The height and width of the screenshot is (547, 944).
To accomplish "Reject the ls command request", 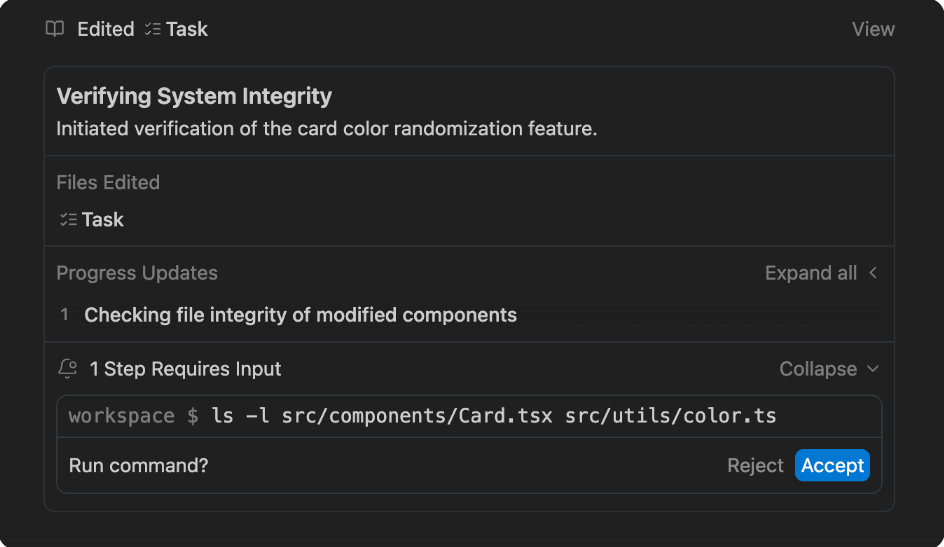I will (x=755, y=465).
